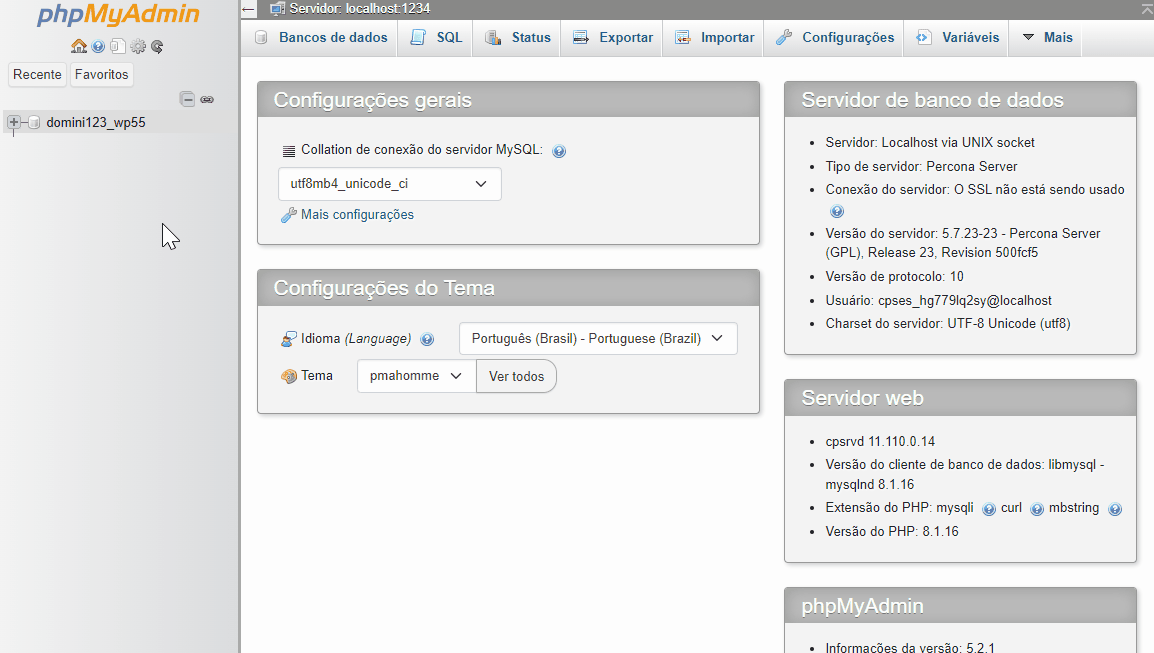Click SQL tab page icon
This screenshot has width=1154, height=653.
coord(418,38)
